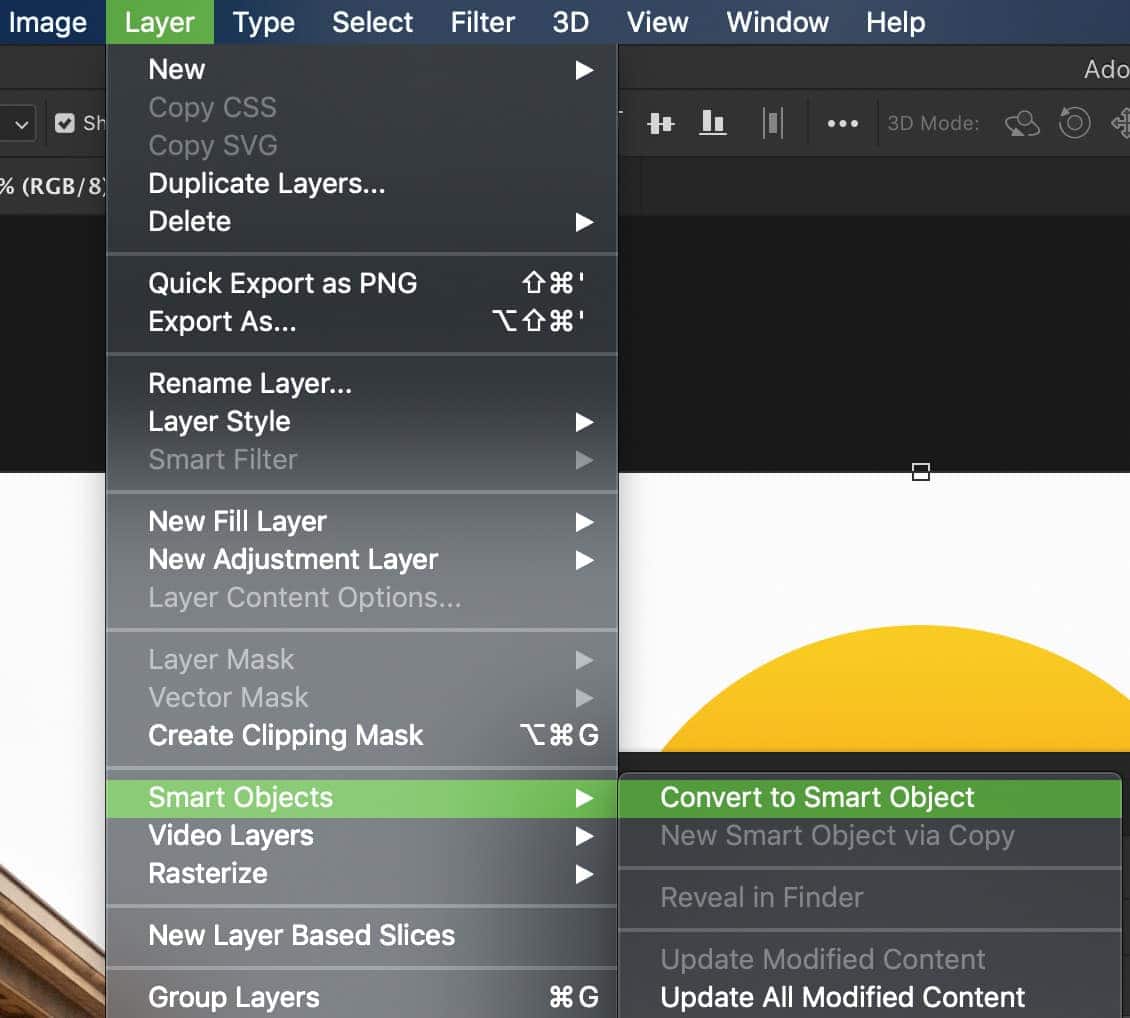Expand the Layer Style submenu

[x=362, y=422]
